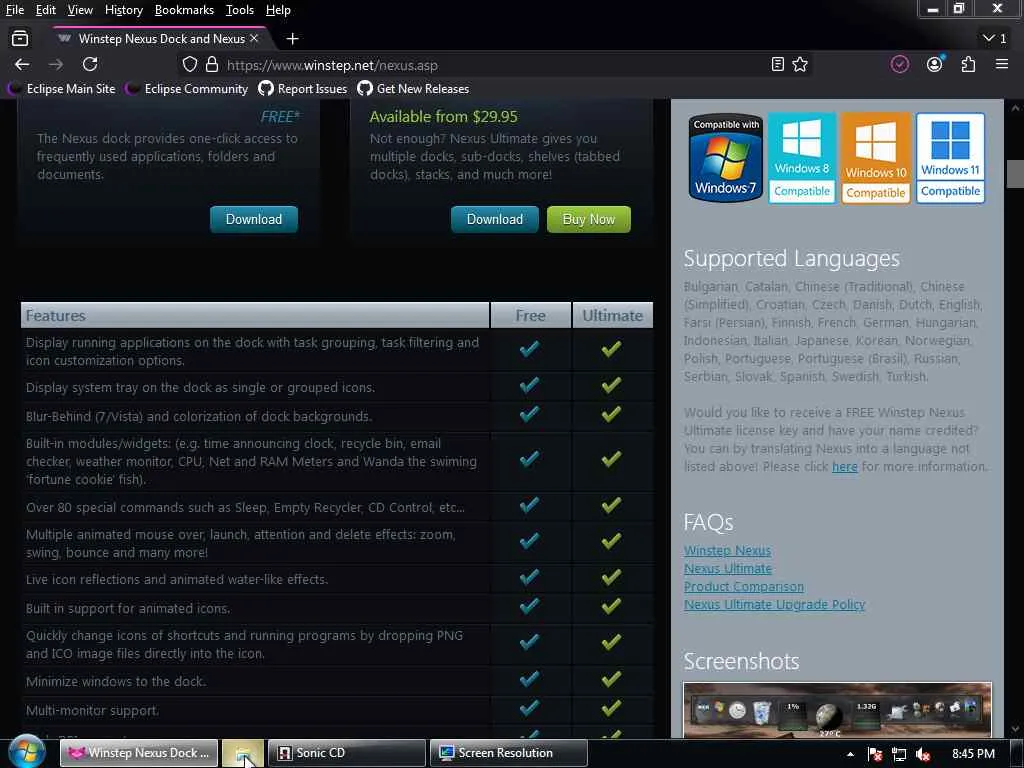Click the Windows 8 Compatible badge
Image resolution: width=1024 pixels, height=768 pixels.
pos(802,158)
